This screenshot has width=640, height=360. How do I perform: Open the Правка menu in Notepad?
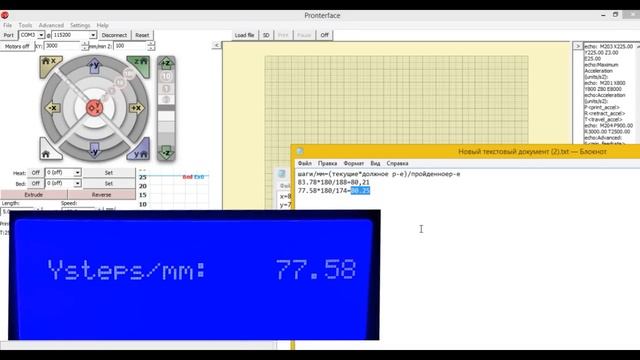point(327,163)
